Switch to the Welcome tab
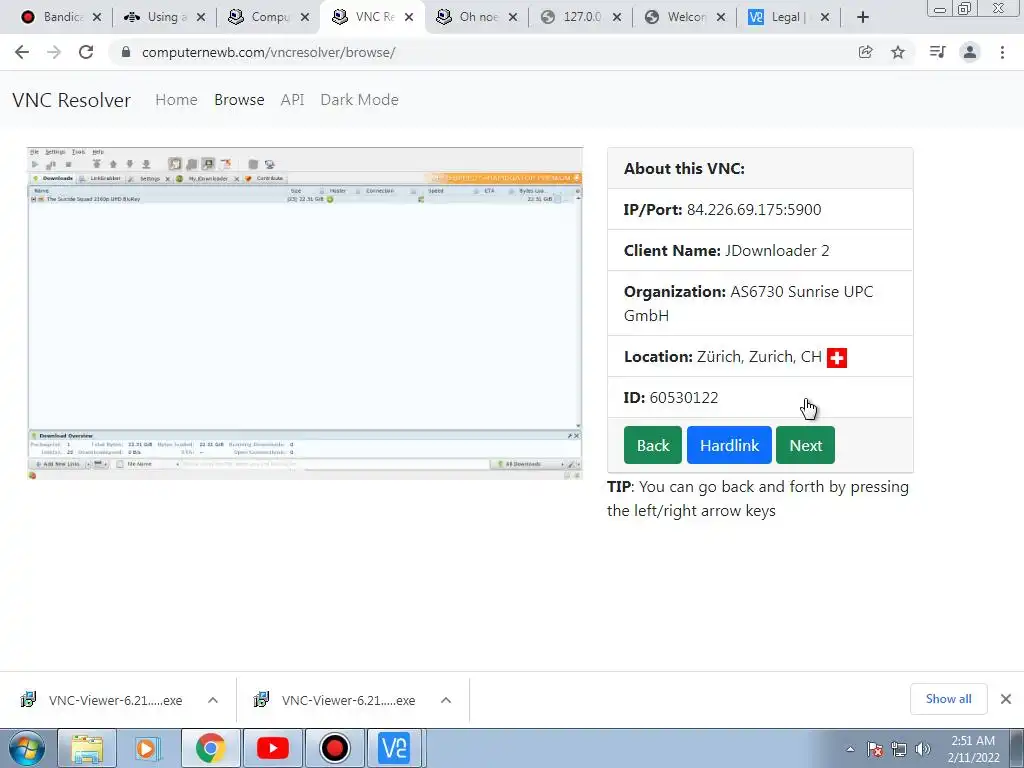 [684, 17]
